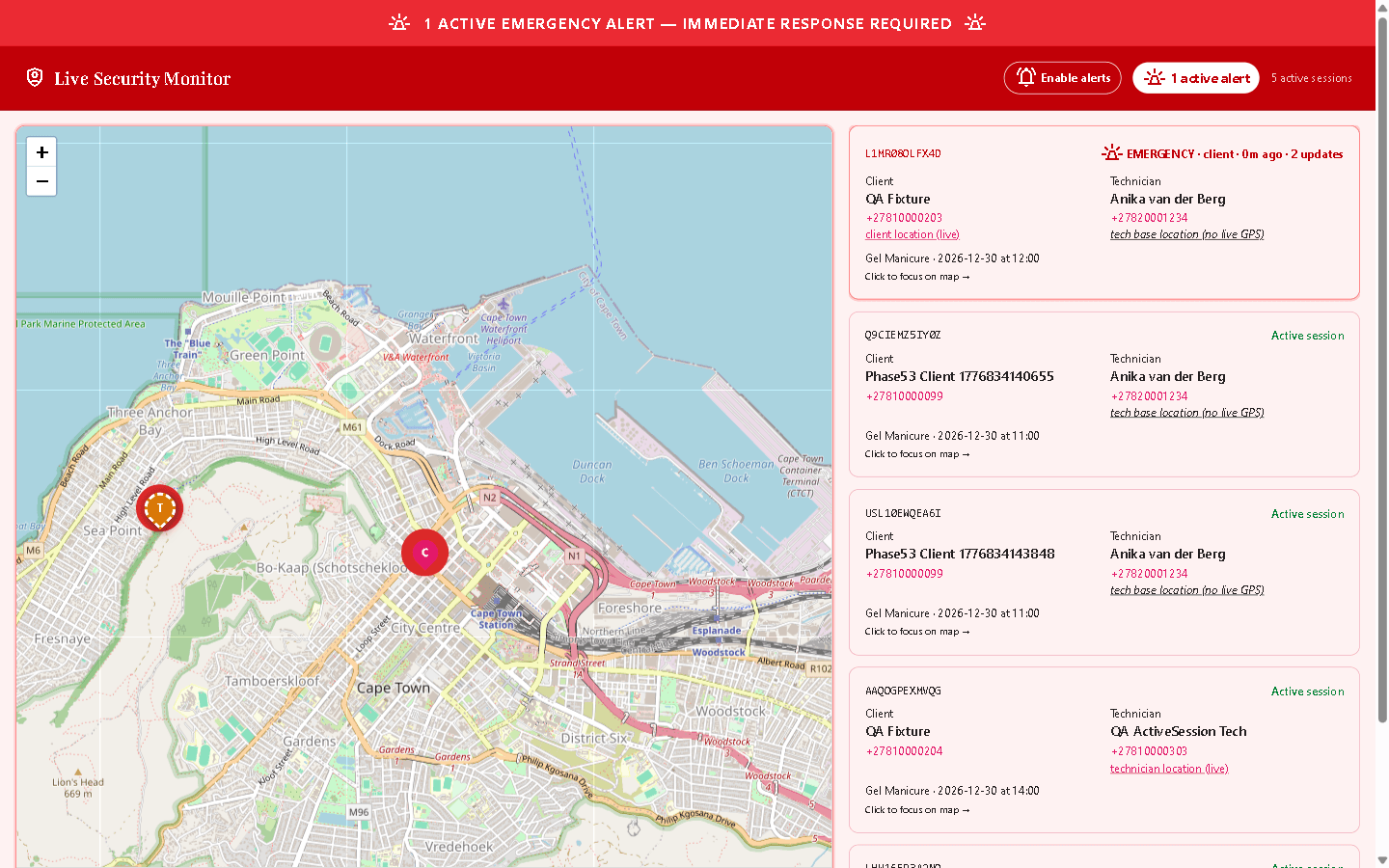Click scrollbar up arrow at page top
The width and height of the screenshot is (1389, 868).
1382,7
